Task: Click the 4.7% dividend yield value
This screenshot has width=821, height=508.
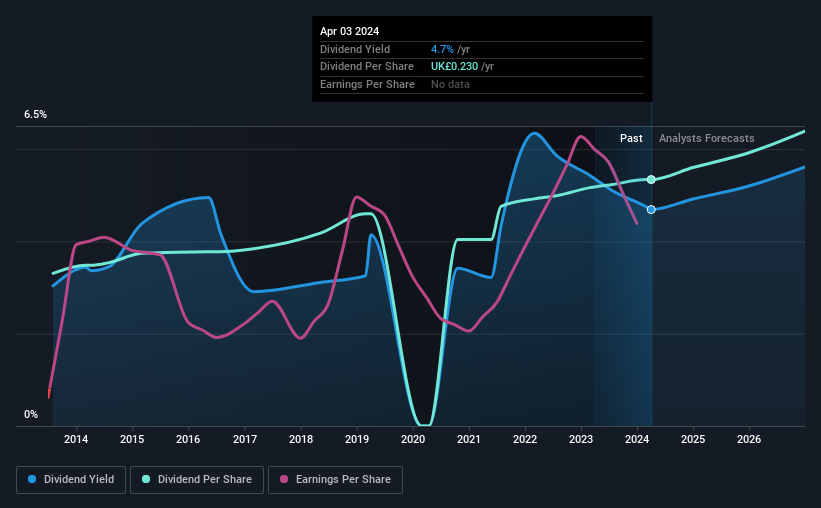Action: tap(442, 49)
